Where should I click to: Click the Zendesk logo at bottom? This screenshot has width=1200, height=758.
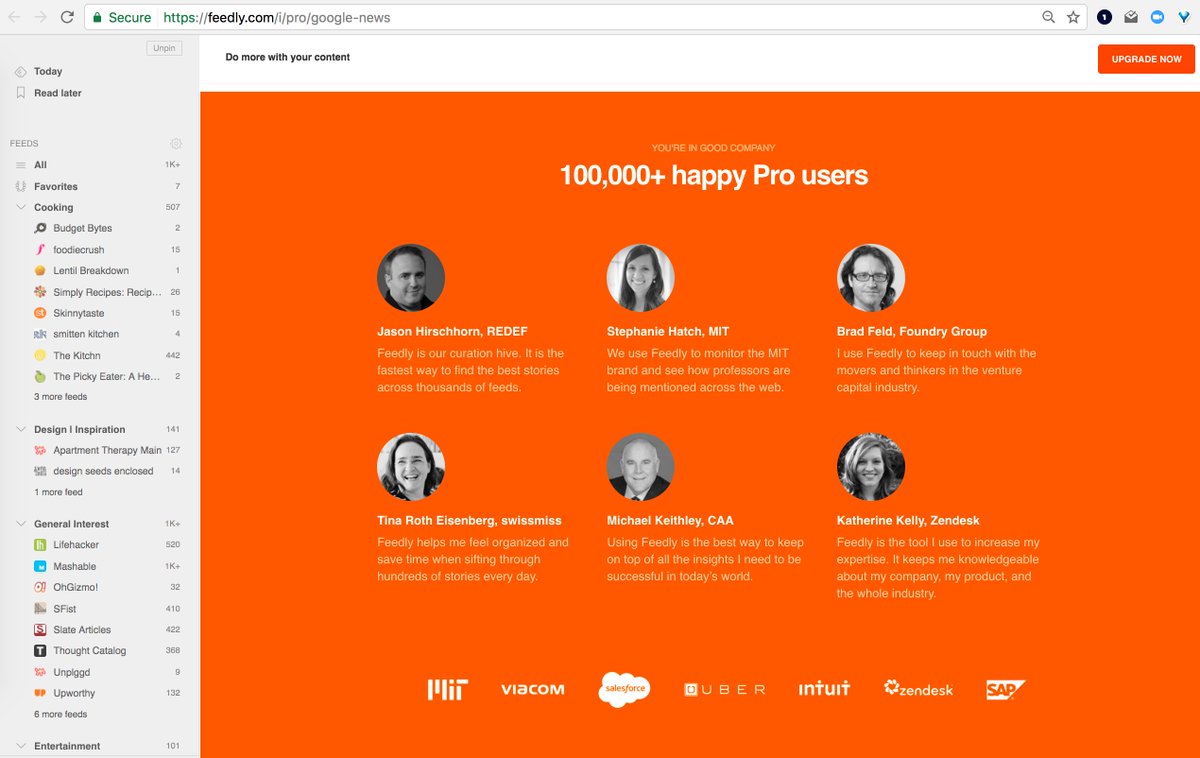(918, 689)
